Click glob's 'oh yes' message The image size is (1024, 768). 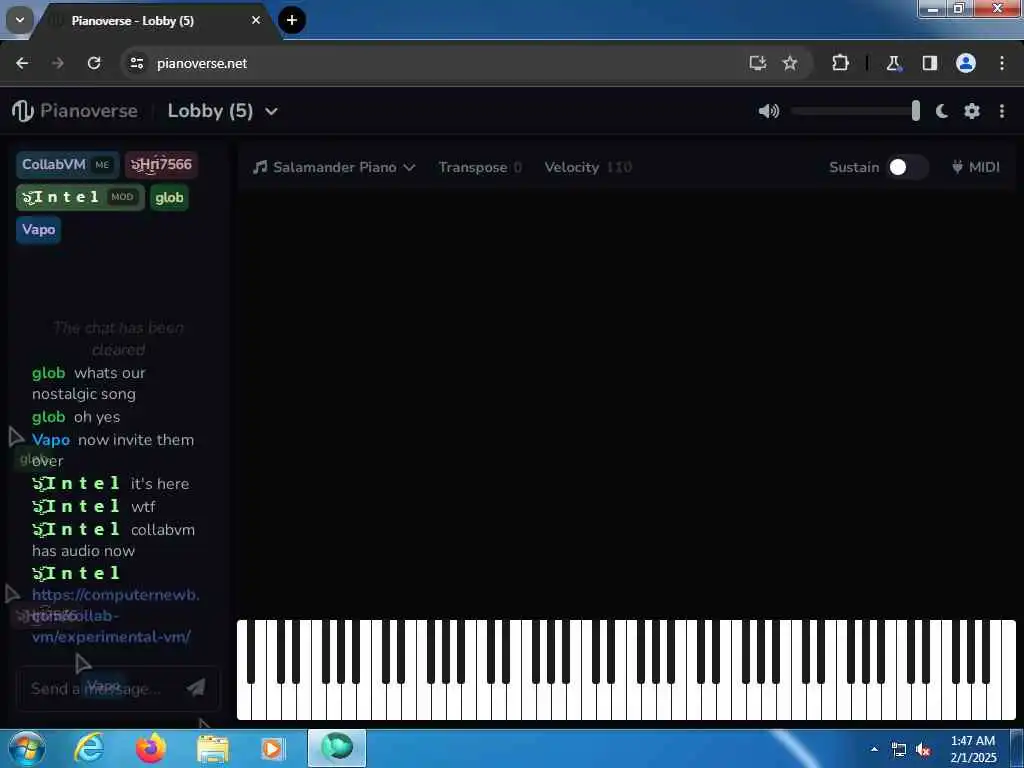point(97,417)
